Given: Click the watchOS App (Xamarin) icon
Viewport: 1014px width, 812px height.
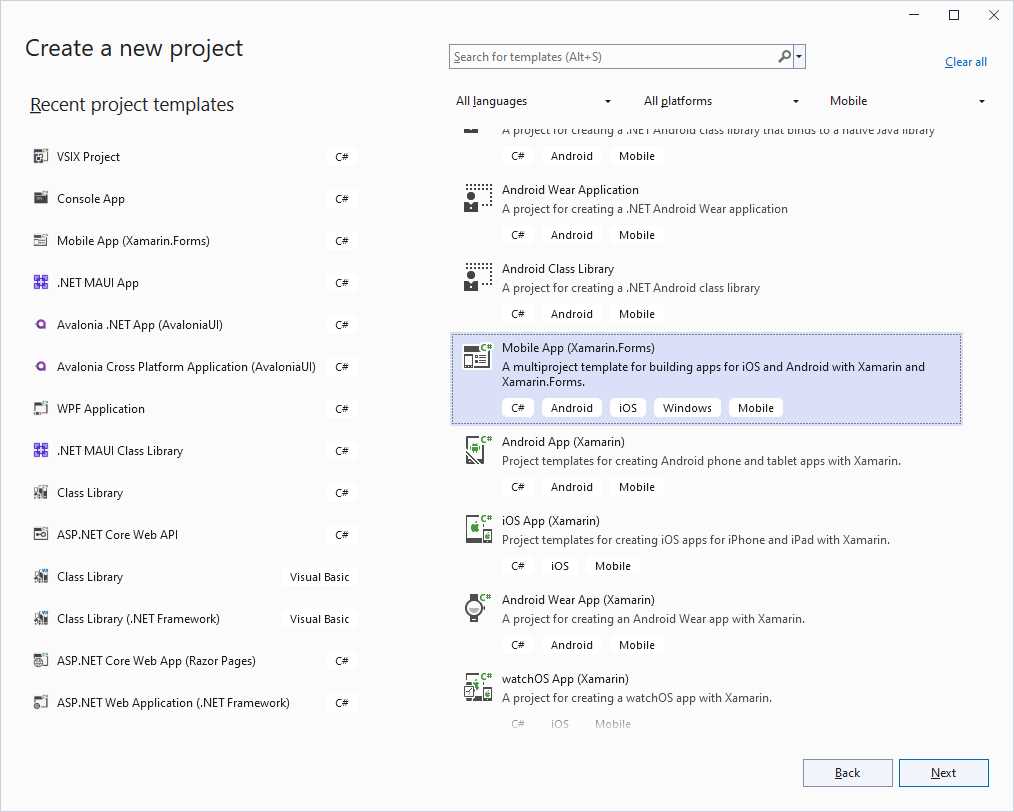Looking at the screenshot, I should 477,686.
